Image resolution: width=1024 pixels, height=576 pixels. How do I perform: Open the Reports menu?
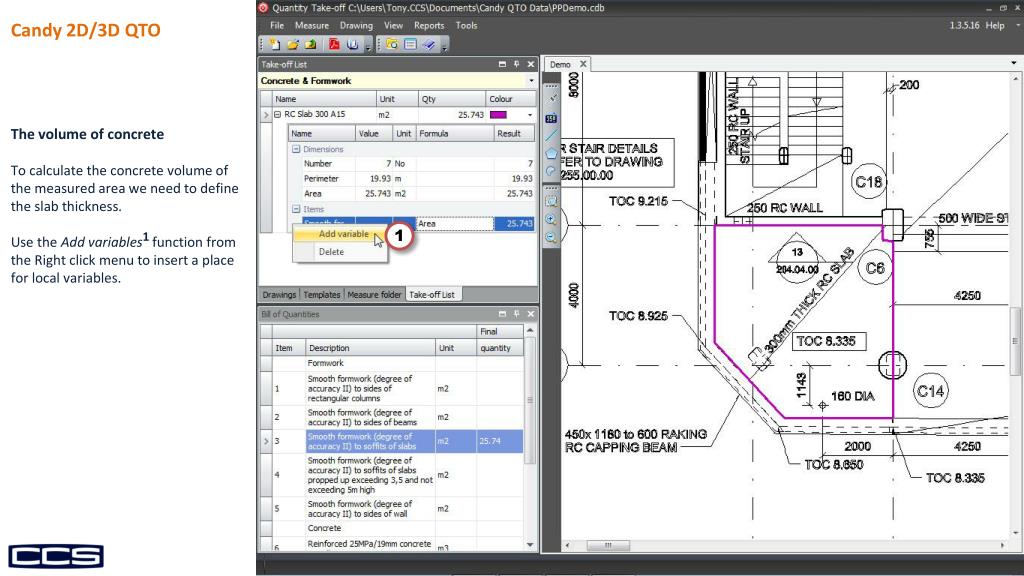click(429, 25)
